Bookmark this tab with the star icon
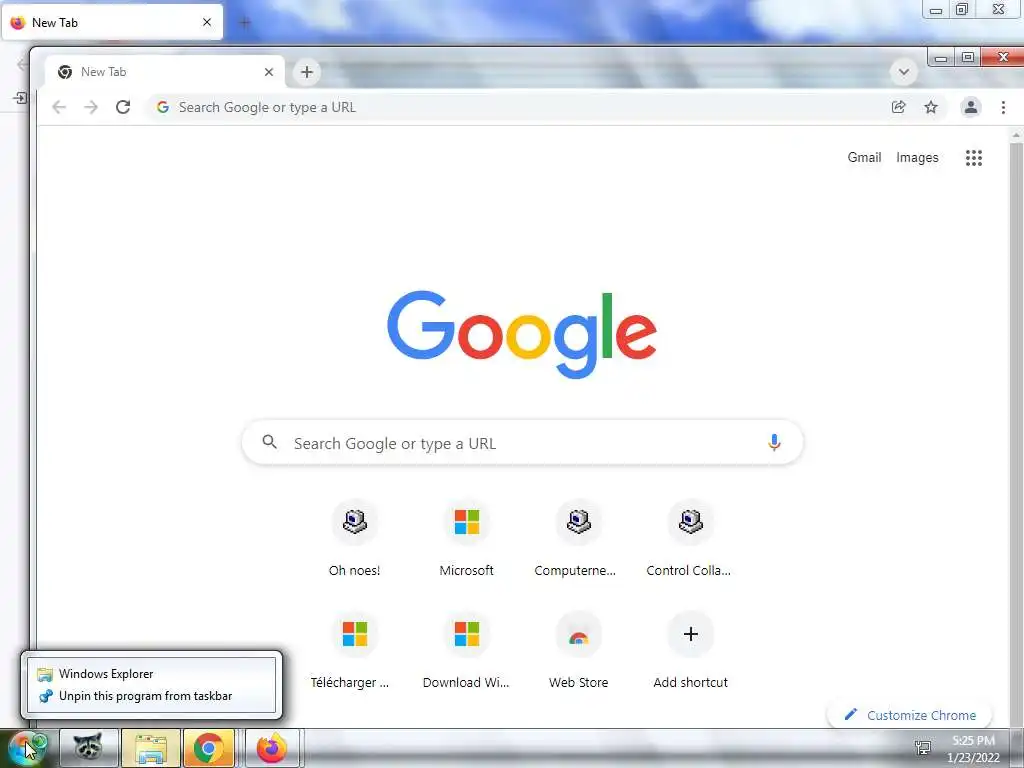The height and width of the screenshot is (768, 1024). tap(931, 107)
